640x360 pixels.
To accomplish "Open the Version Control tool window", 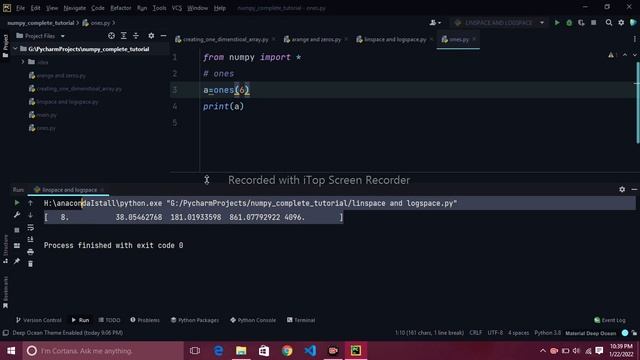I will coord(38,320).
